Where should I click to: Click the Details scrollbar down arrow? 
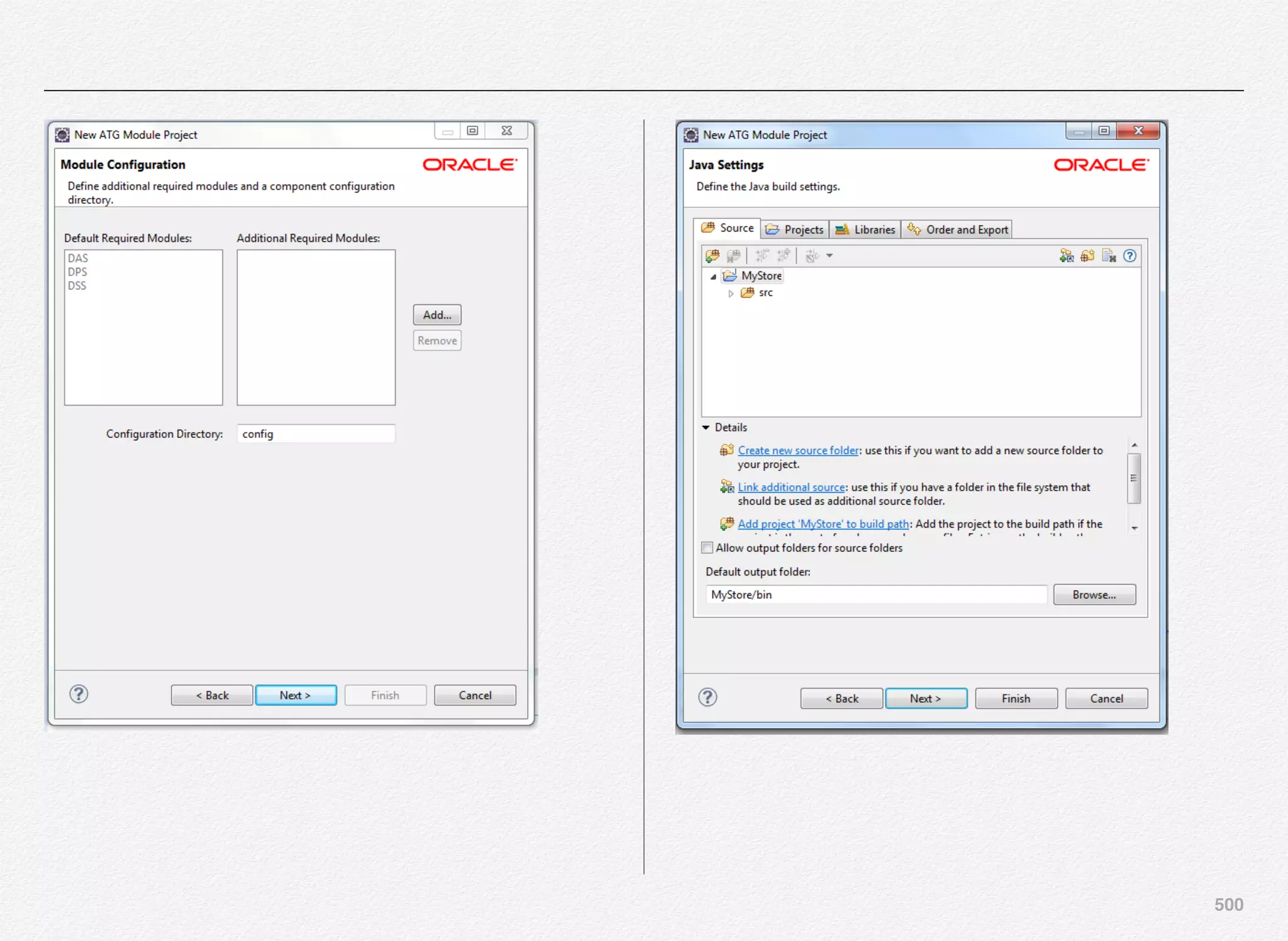pyautogui.click(x=1135, y=528)
